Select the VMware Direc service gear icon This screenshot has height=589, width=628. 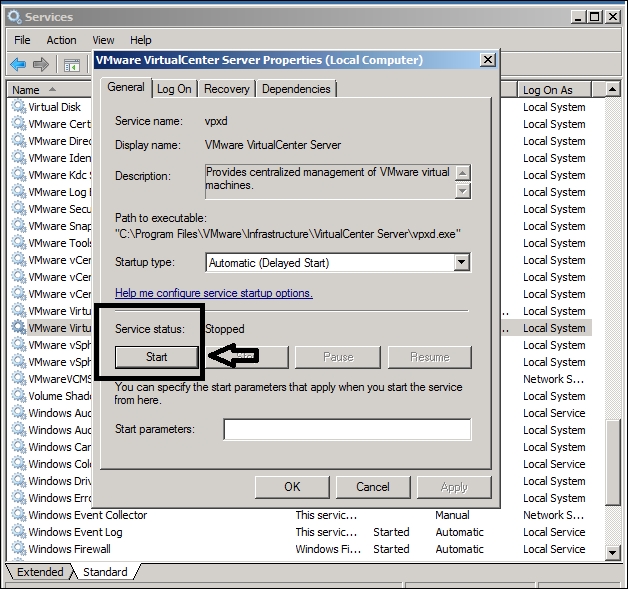pyautogui.click(x=18, y=141)
